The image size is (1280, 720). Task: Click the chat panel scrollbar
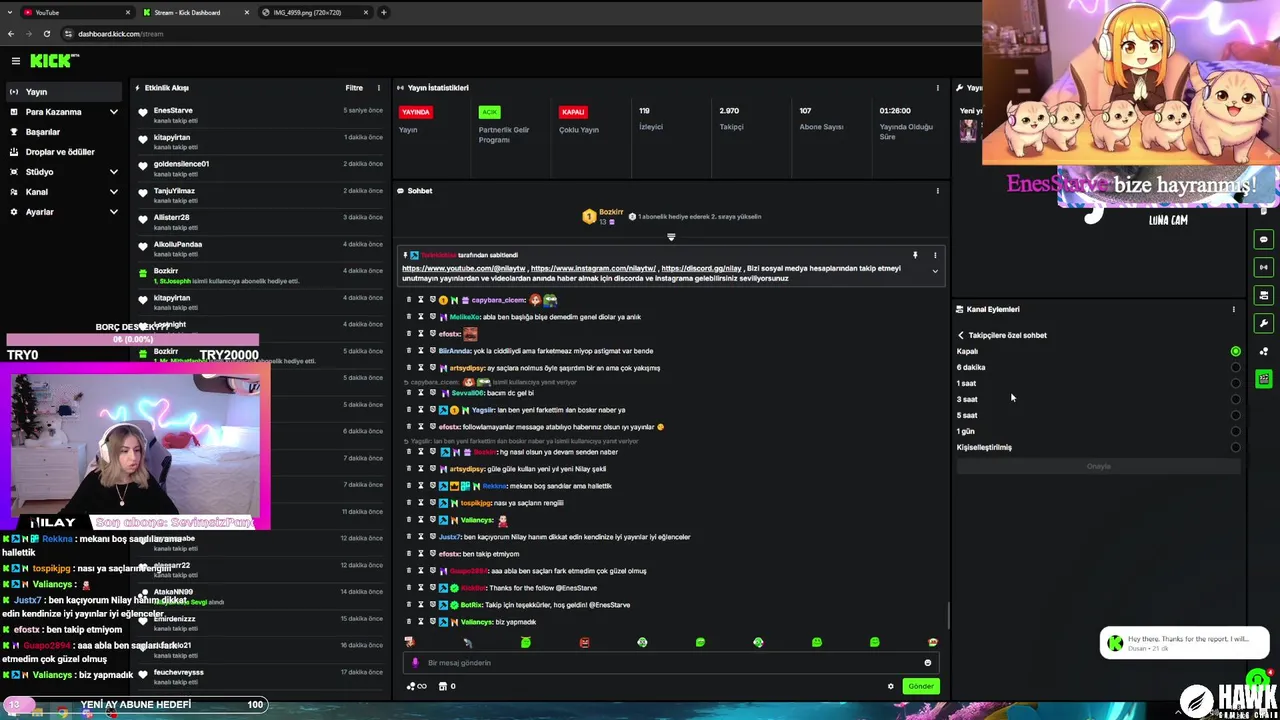coord(948,615)
